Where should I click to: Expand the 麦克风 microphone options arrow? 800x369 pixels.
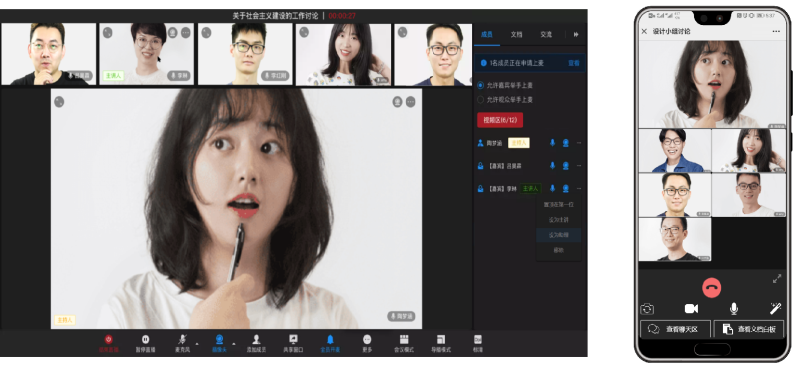[x=197, y=343]
